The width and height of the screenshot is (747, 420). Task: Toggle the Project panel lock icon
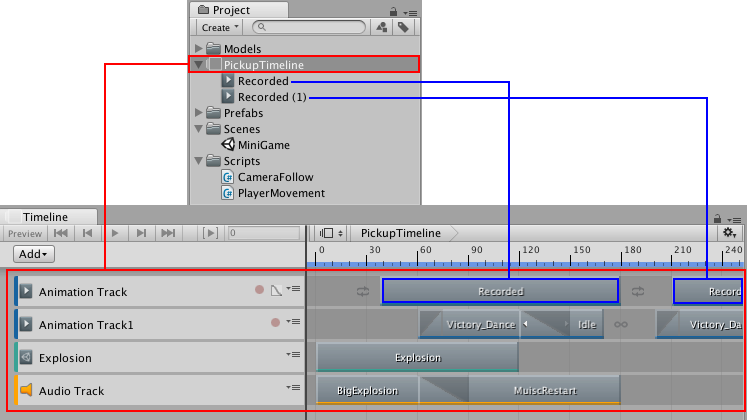tap(393, 11)
